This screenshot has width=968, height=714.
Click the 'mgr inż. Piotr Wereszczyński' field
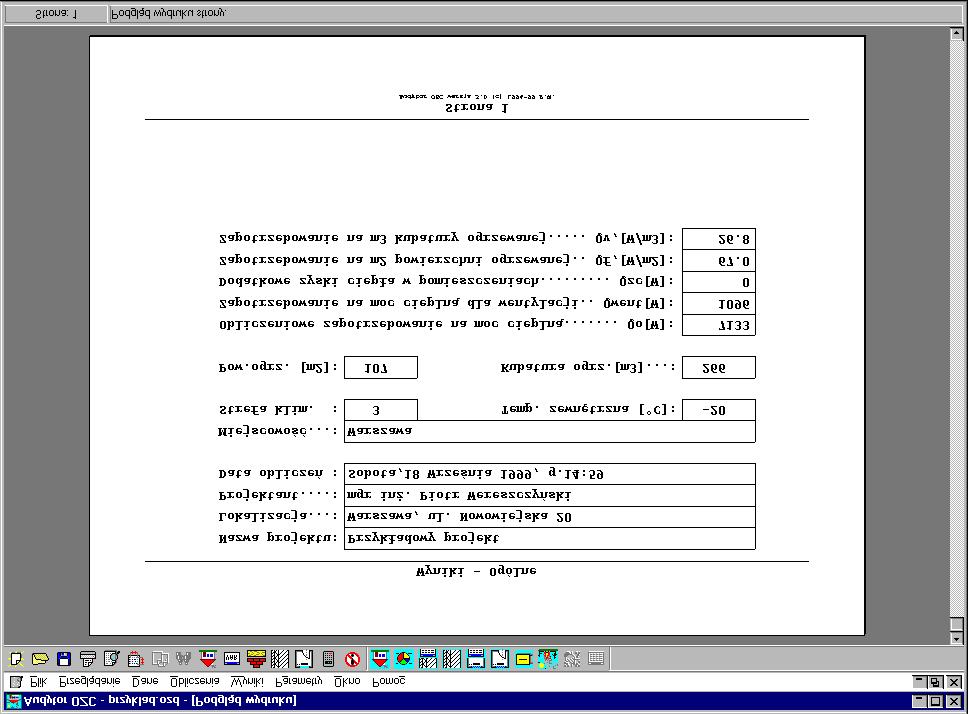point(549,495)
